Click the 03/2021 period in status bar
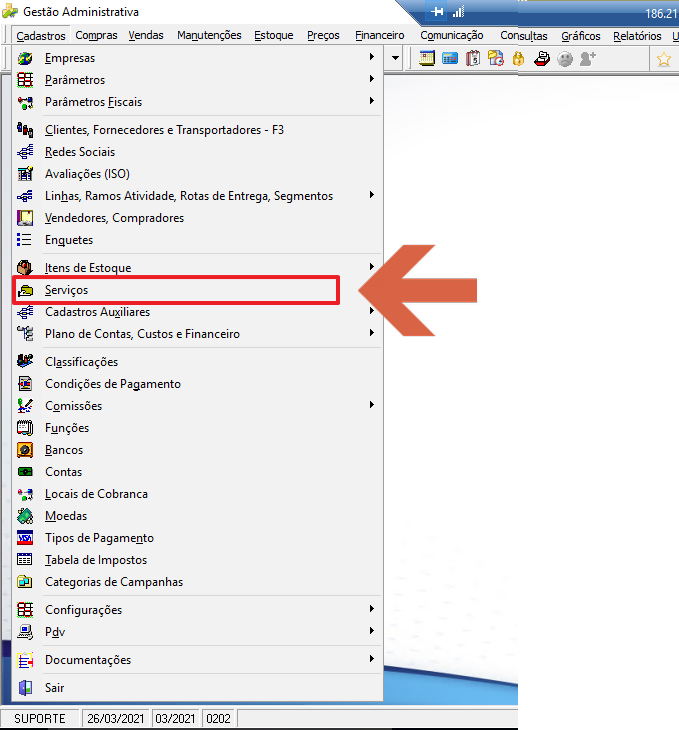 pos(175,719)
